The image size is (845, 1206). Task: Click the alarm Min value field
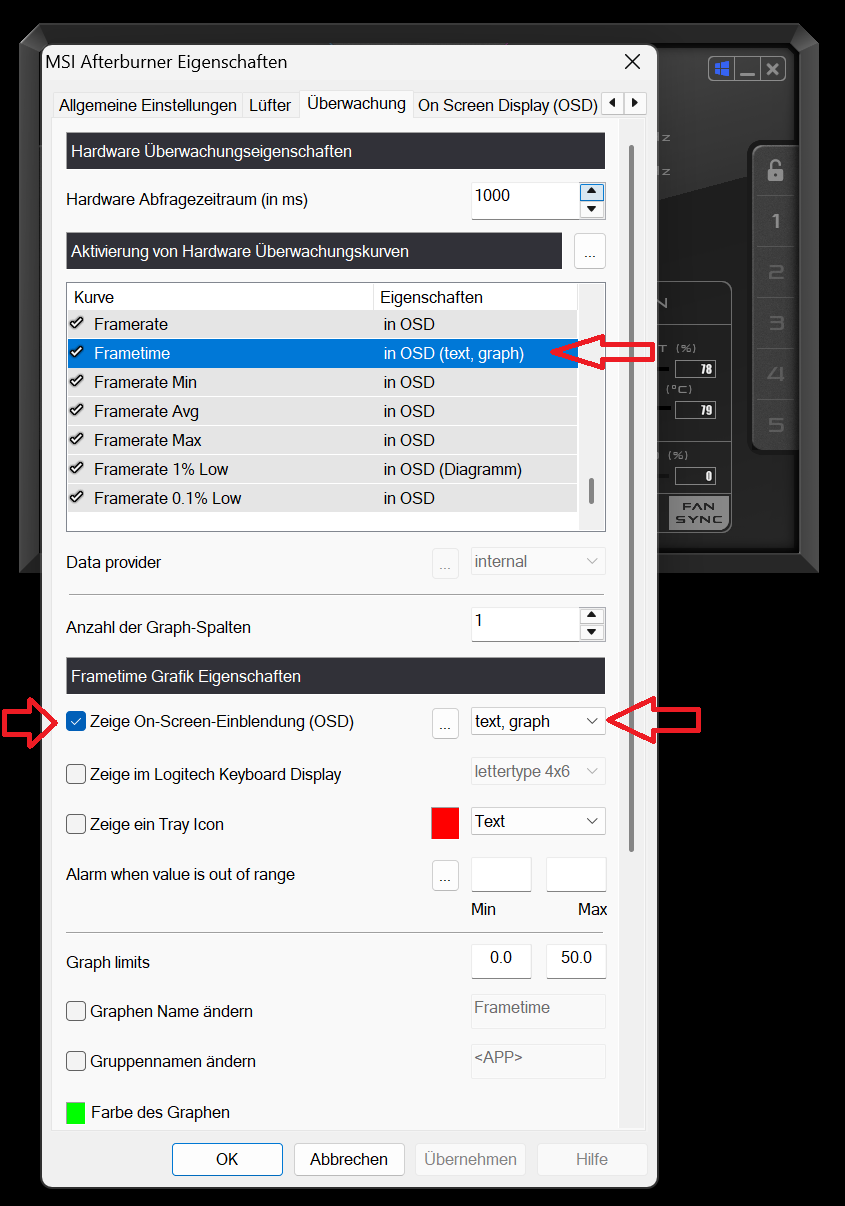click(501, 874)
